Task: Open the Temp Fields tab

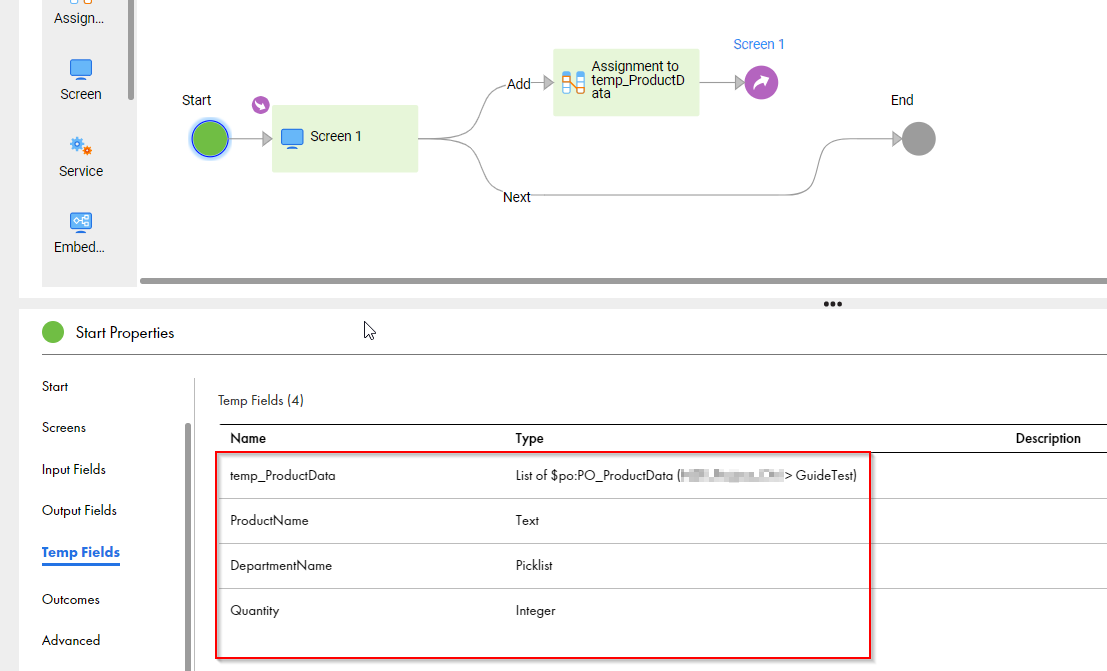Action: (x=80, y=552)
